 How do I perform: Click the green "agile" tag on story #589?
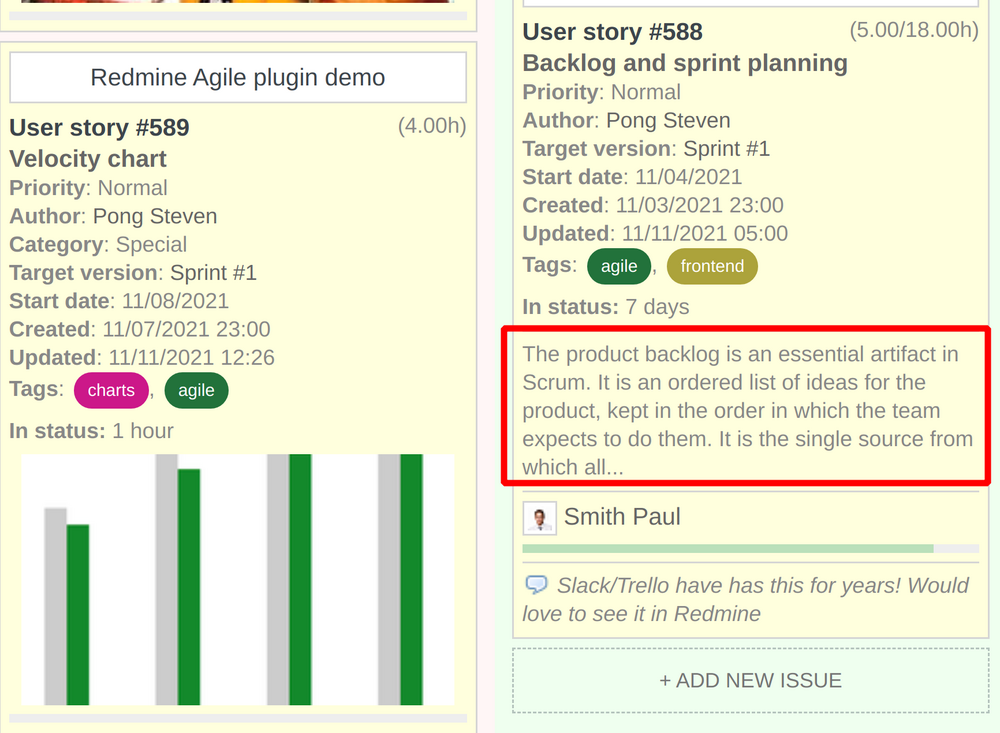point(196,391)
